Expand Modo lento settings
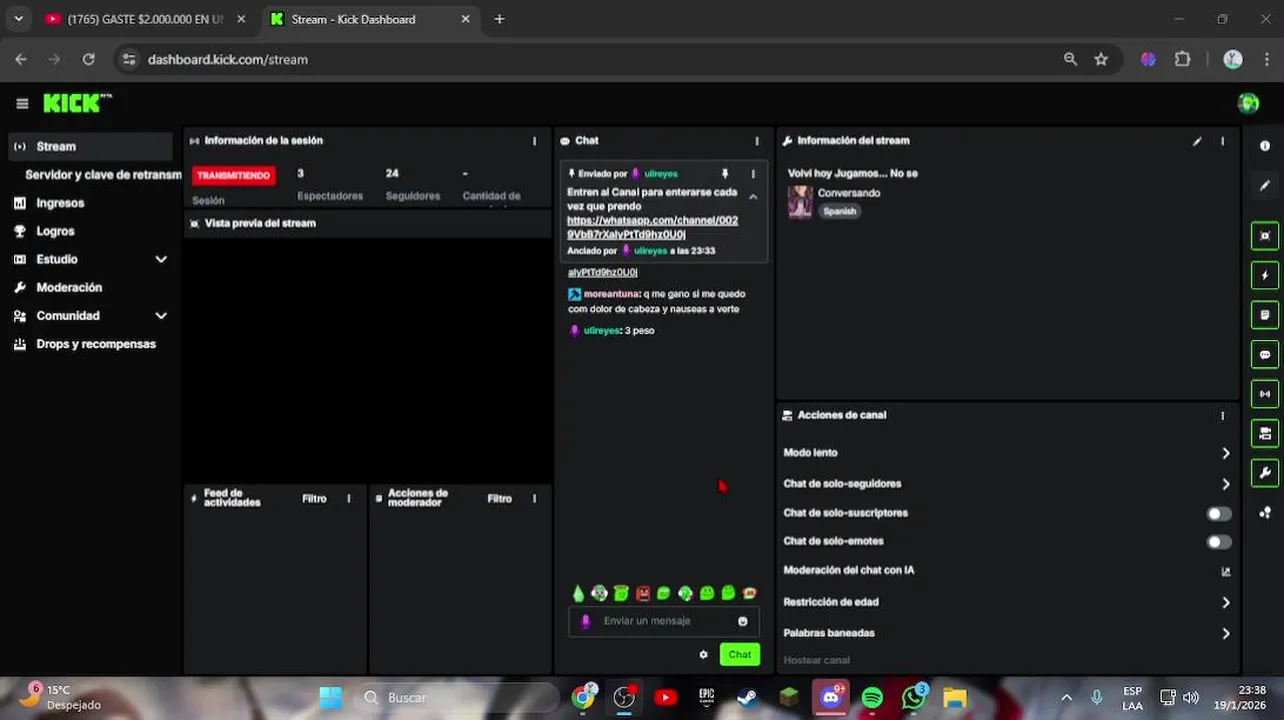The image size is (1284, 720). pyautogui.click(x=1226, y=453)
